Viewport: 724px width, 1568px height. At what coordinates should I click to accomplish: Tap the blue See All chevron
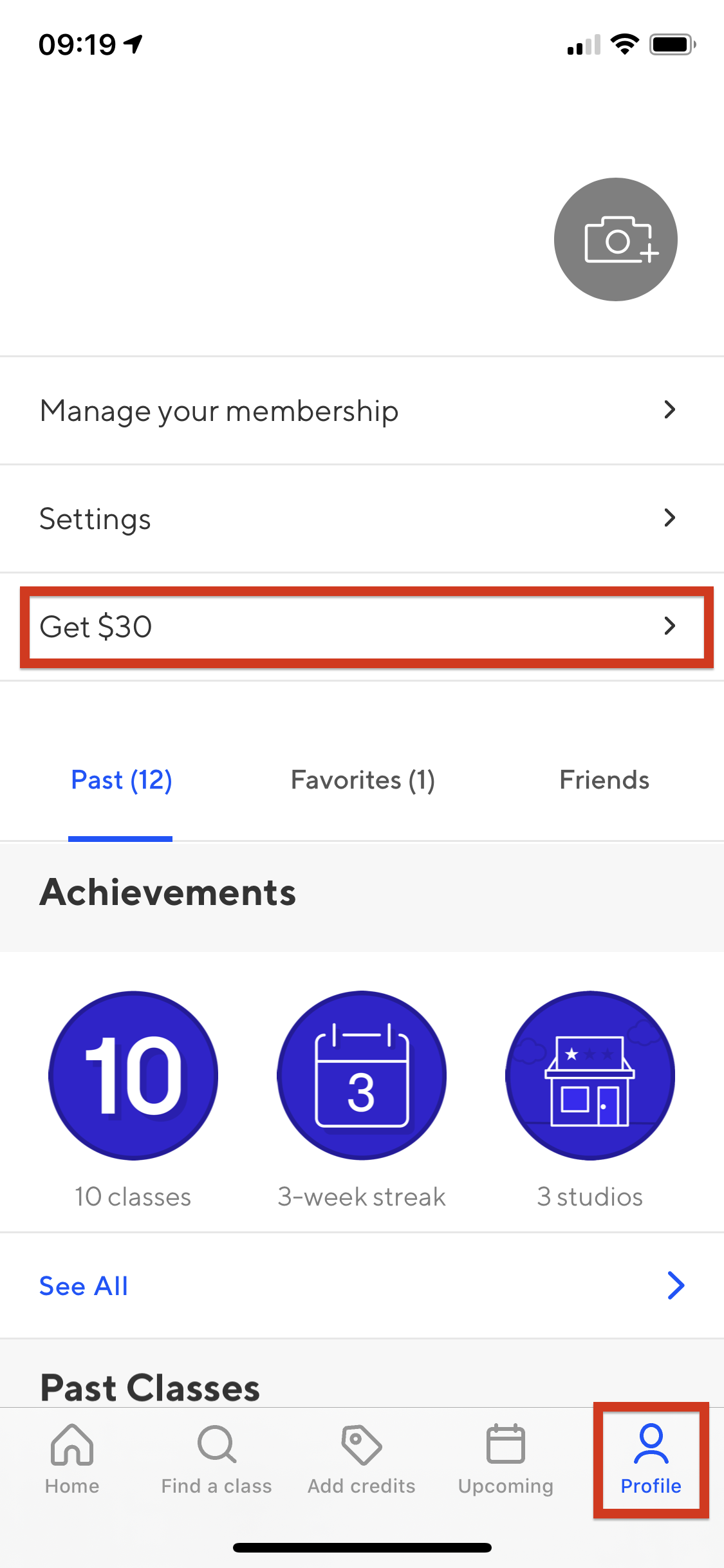pos(676,1285)
